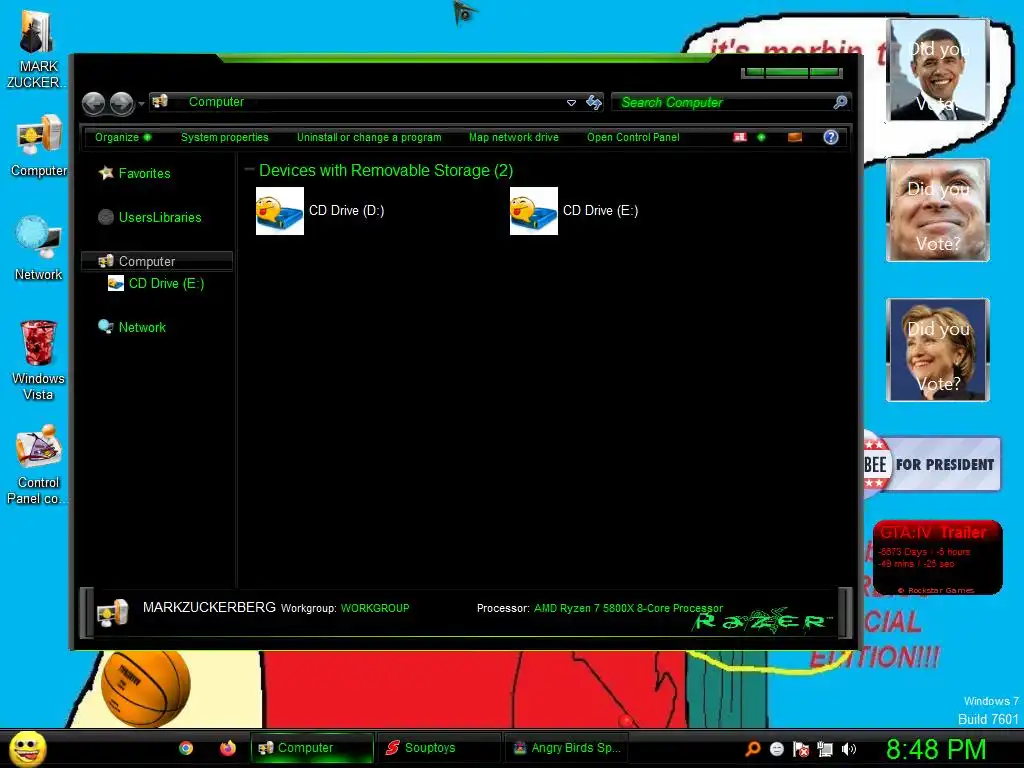Click the 8:48 PM taskbar clock
This screenshot has width=1024, height=768.
coord(936,749)
